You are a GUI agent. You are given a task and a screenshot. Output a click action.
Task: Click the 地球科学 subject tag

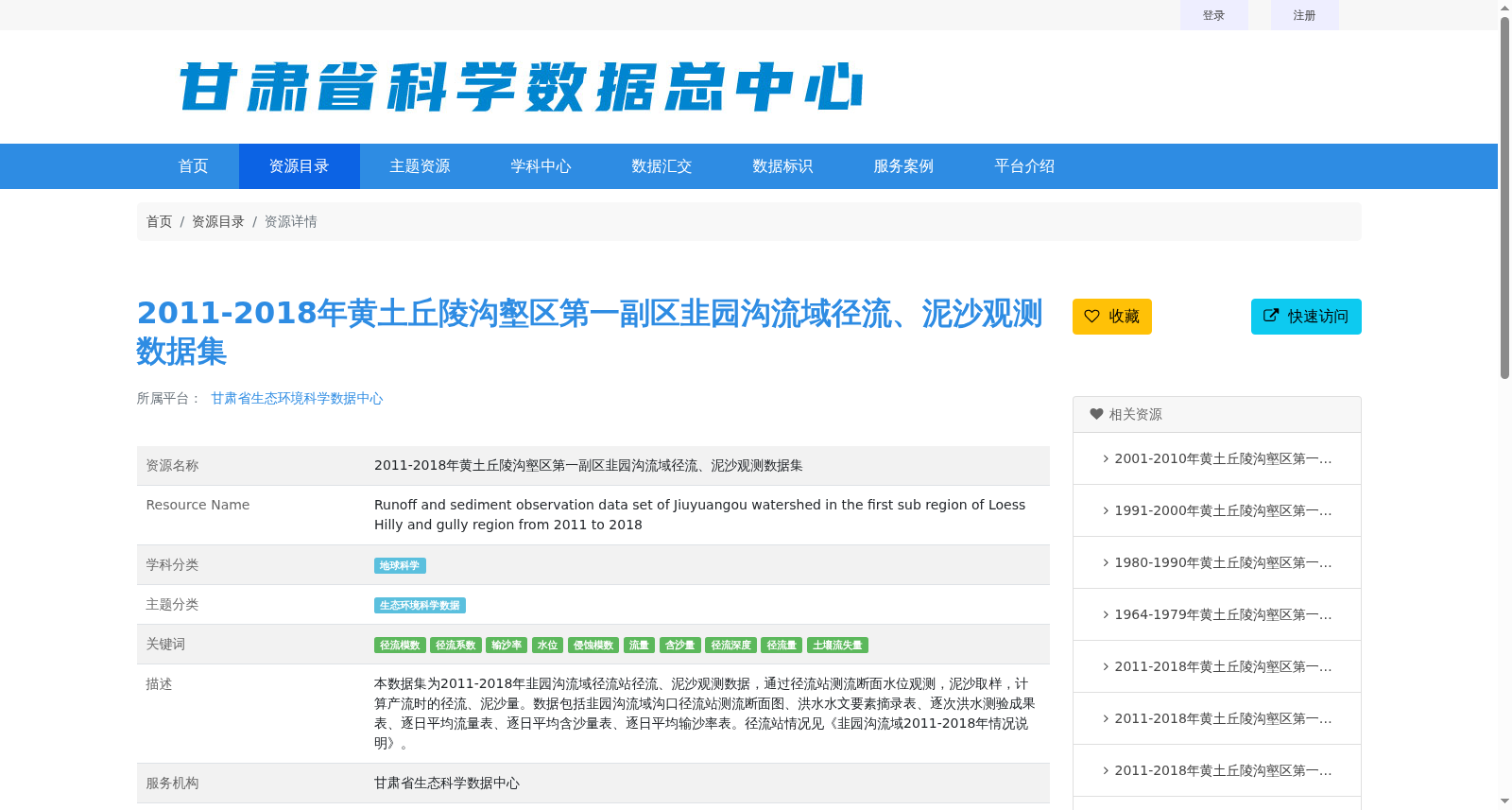[x=400, y=566]
